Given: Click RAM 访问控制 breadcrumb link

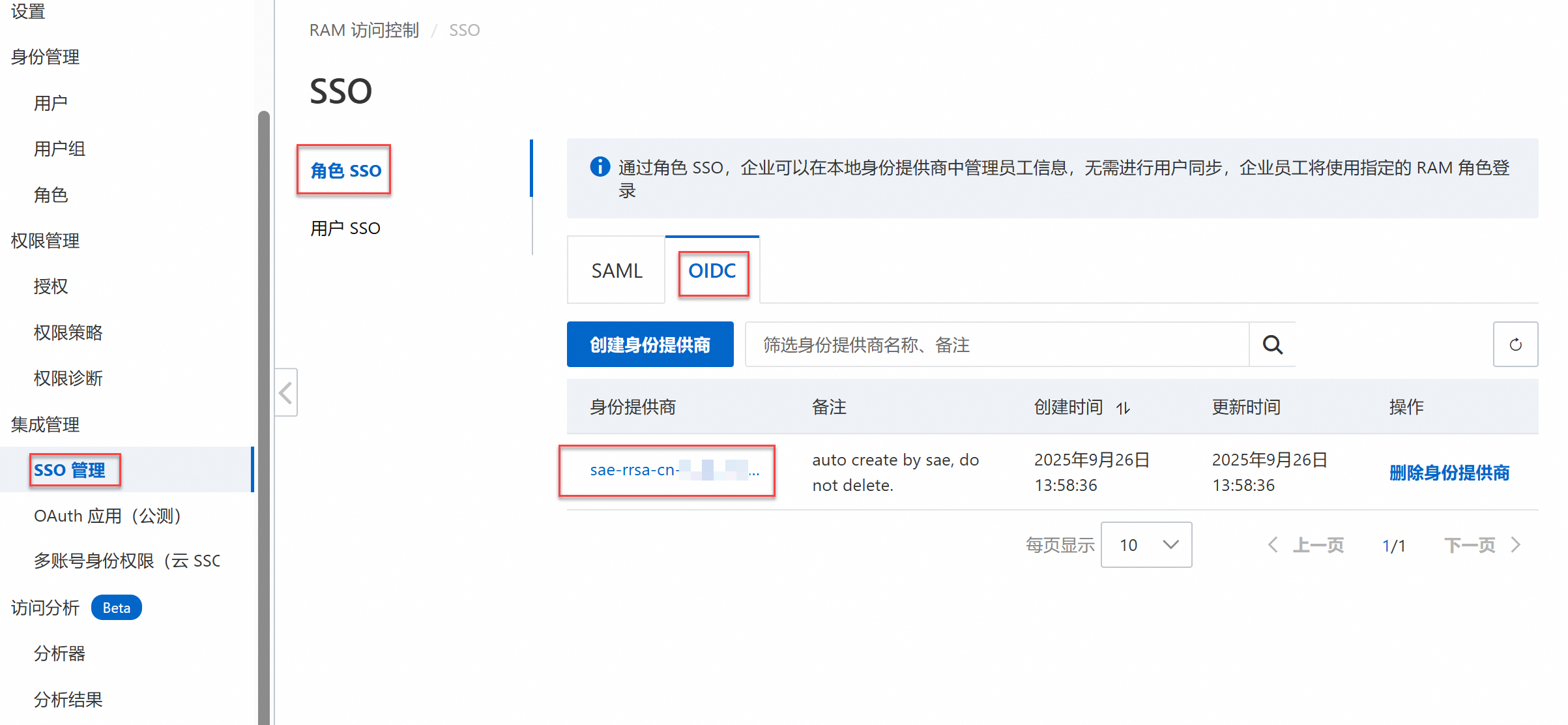Looking at the screenshot, I should 364,30.
